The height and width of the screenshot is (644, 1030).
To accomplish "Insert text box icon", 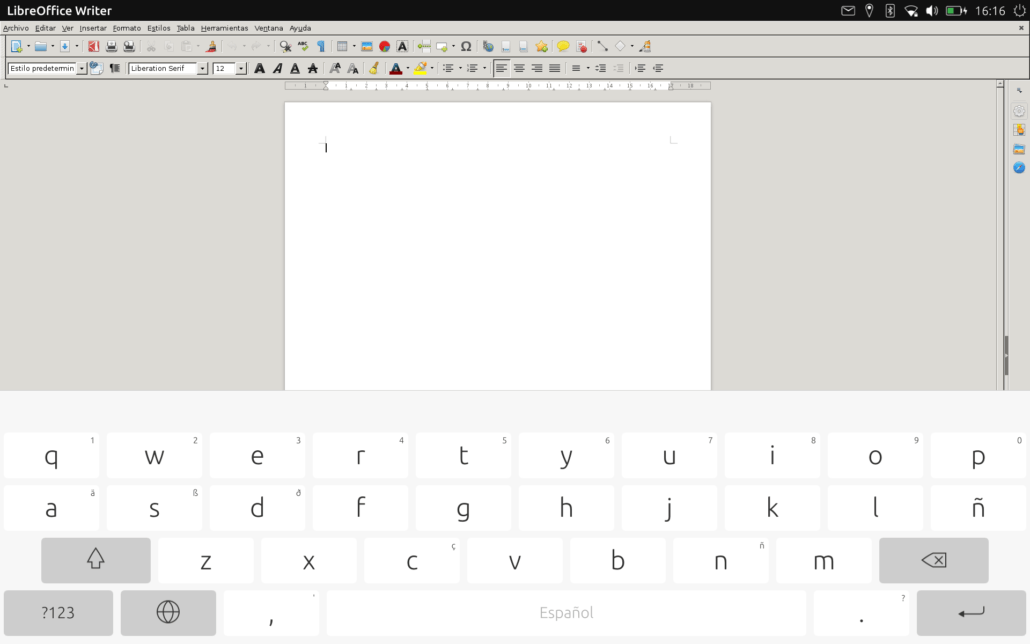I will (x=402, y=46).
